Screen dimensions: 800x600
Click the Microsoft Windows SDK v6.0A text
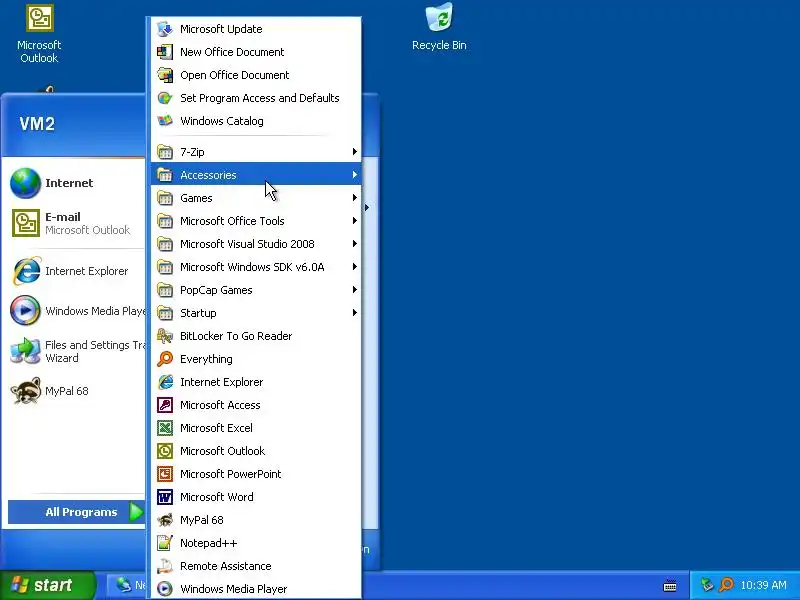pos(252,267)
